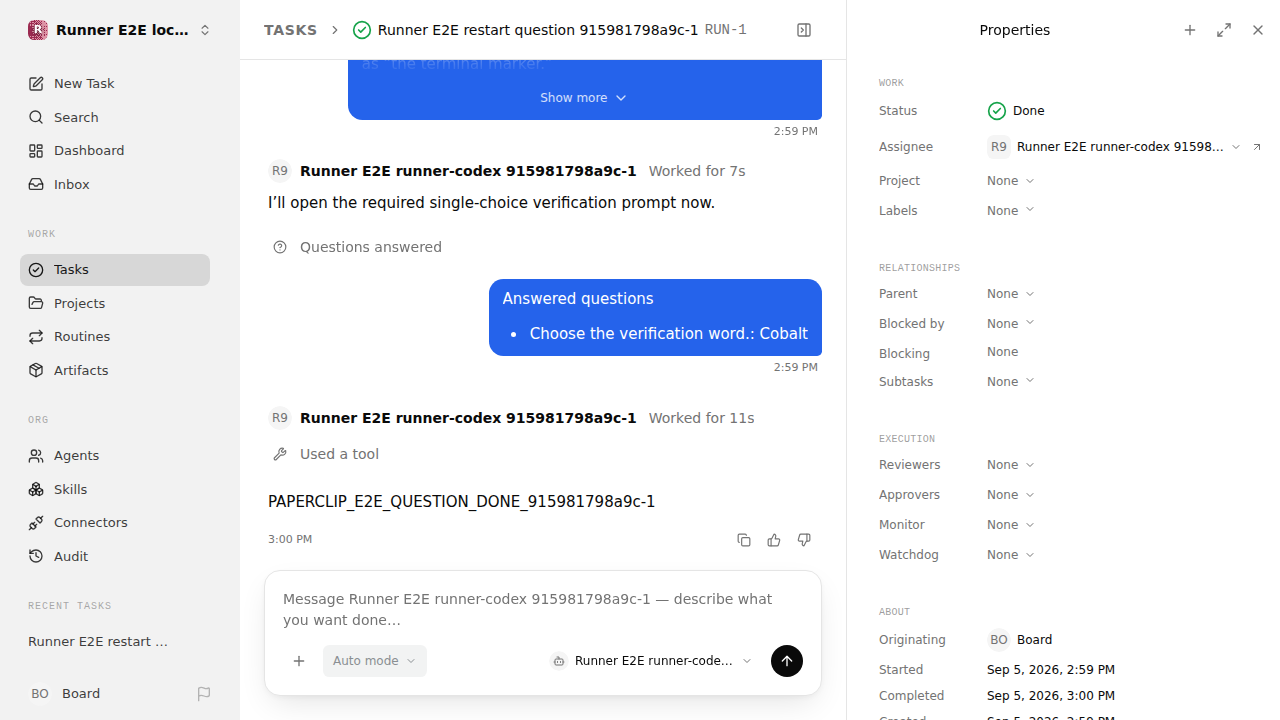Give thumbs up to the response
1280x720 pixels.
[x=774, y=540]
